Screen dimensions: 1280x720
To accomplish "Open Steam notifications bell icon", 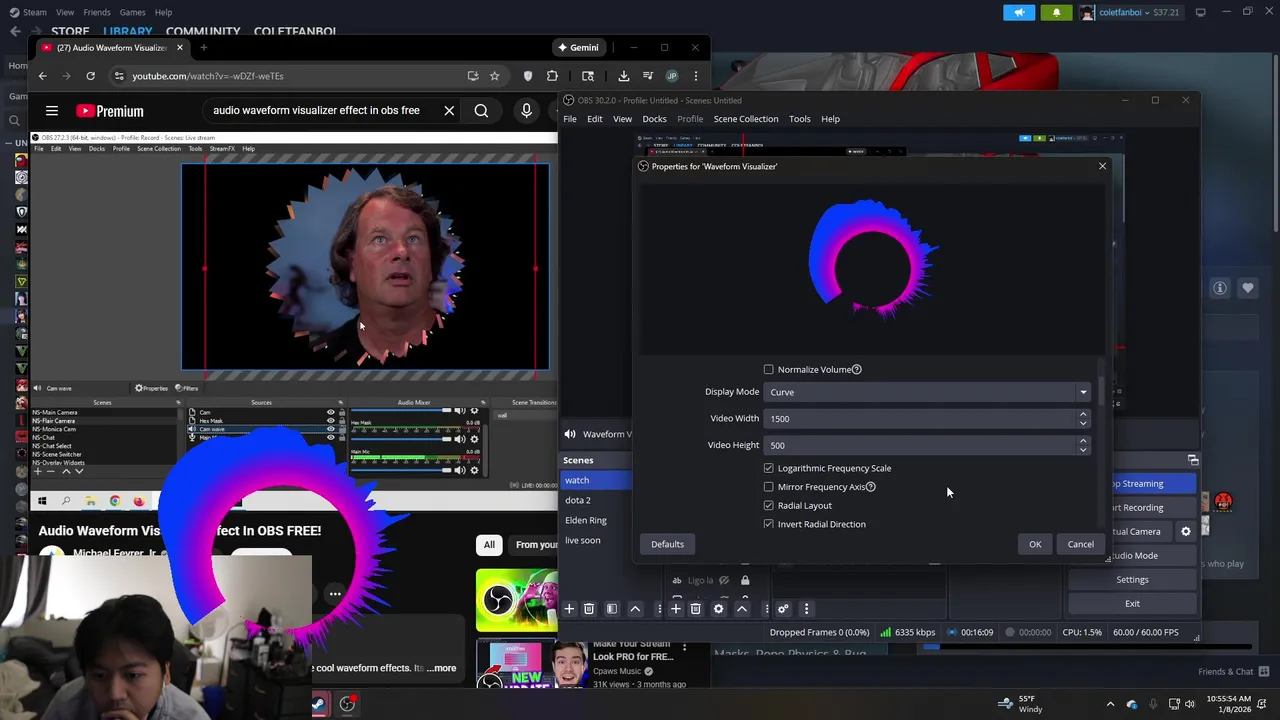I will pyautogui.click(x=1056, y=12).
